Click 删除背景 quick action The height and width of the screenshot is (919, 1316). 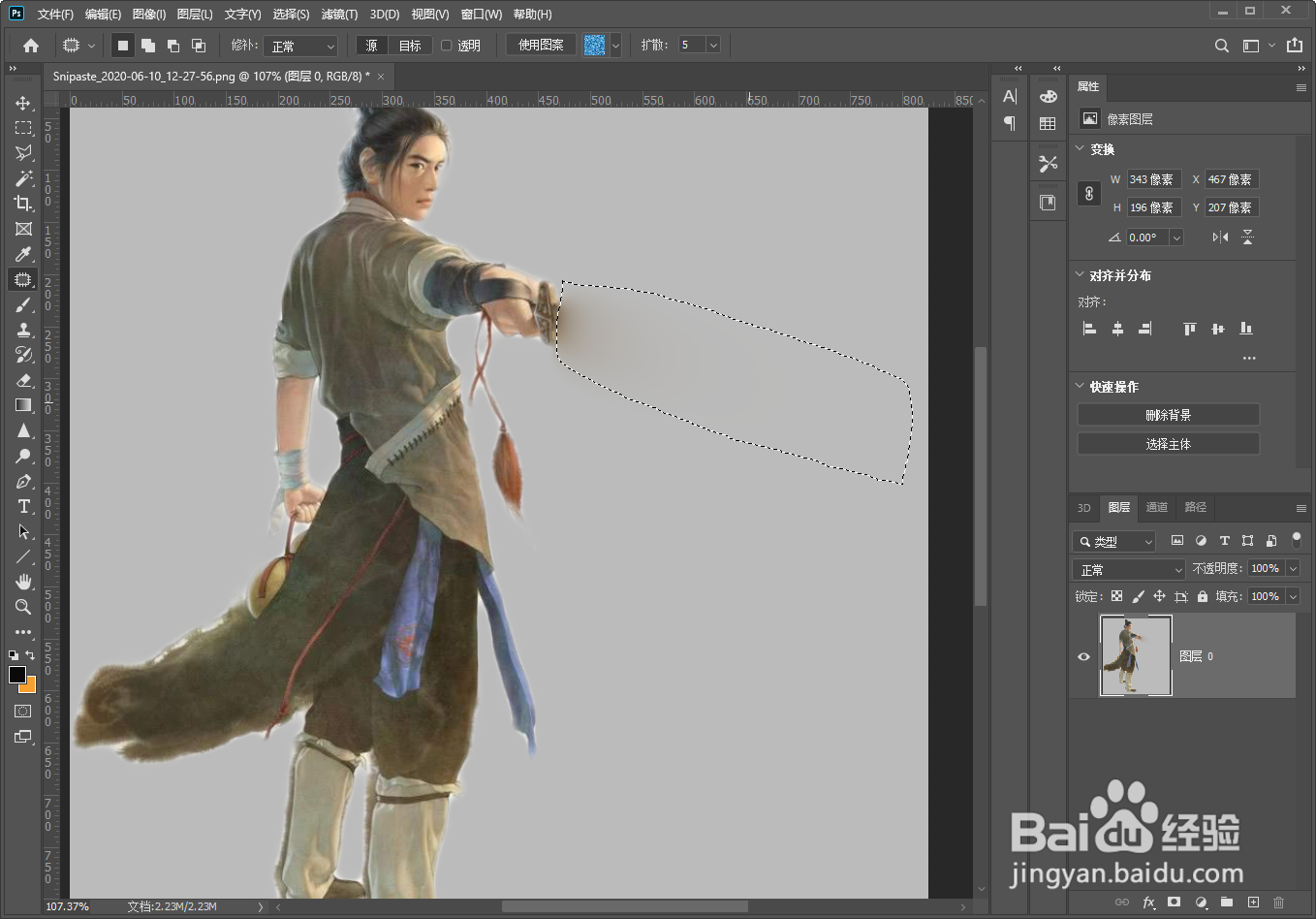coord(1168,415)
